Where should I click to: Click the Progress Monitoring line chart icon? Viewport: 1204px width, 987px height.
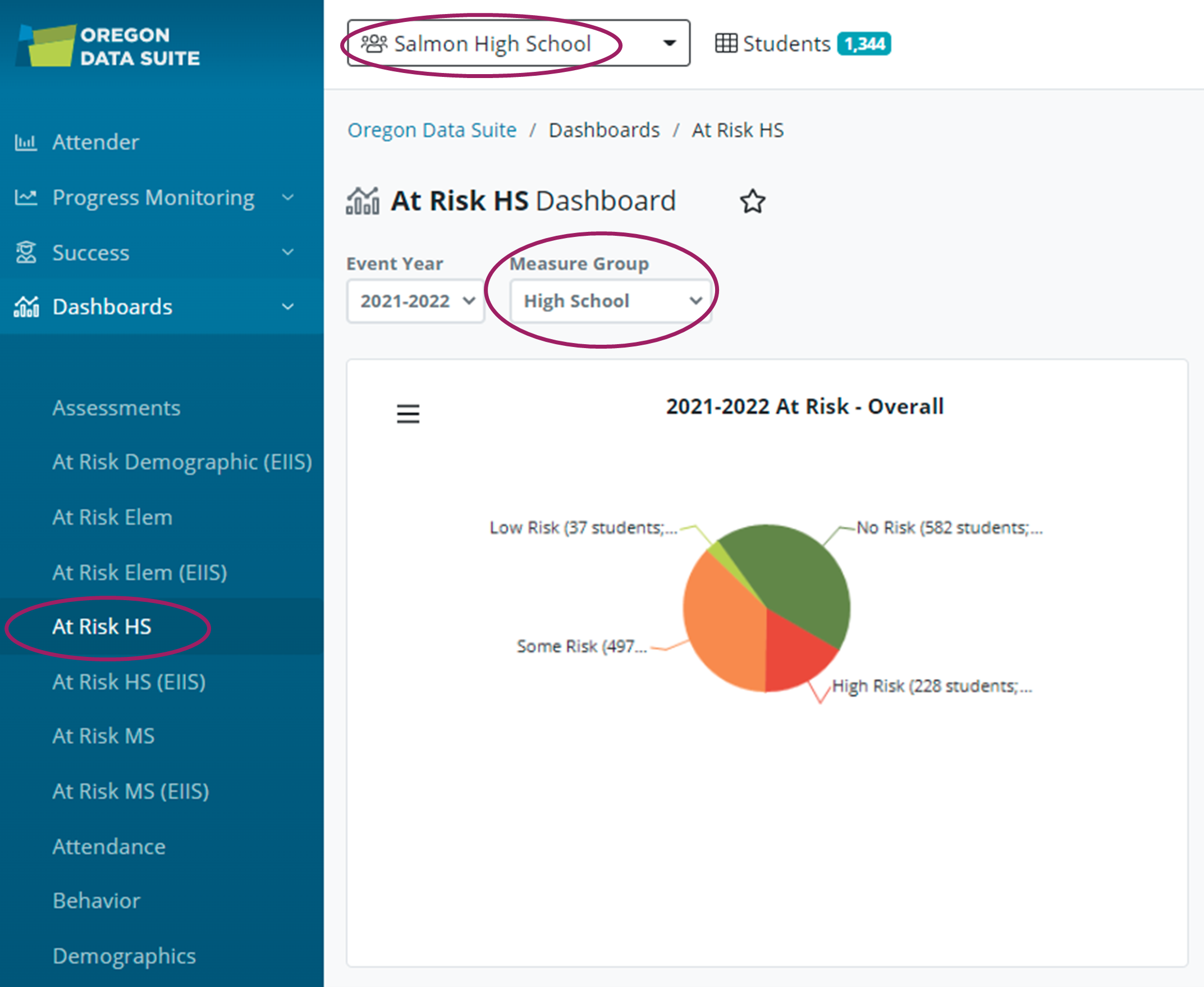point(26,197)
